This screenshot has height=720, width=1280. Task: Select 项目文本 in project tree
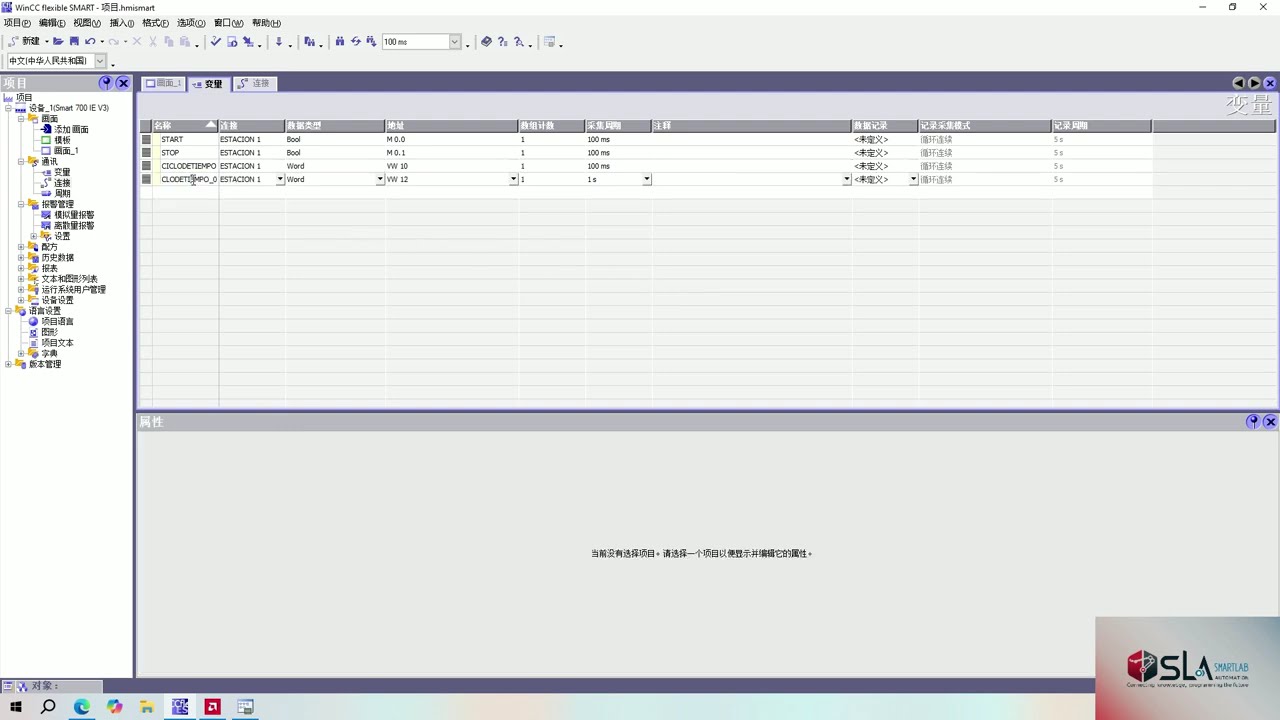point(57,343)
